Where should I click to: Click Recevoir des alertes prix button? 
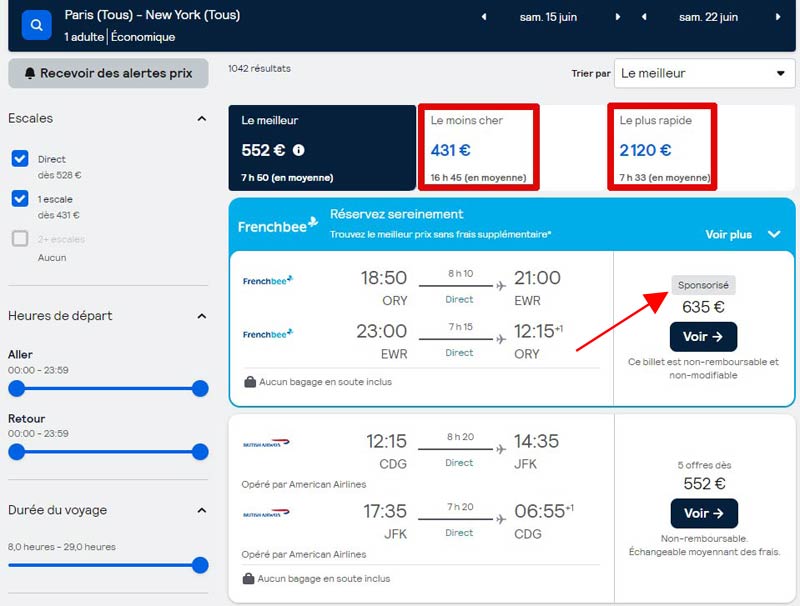108,73
